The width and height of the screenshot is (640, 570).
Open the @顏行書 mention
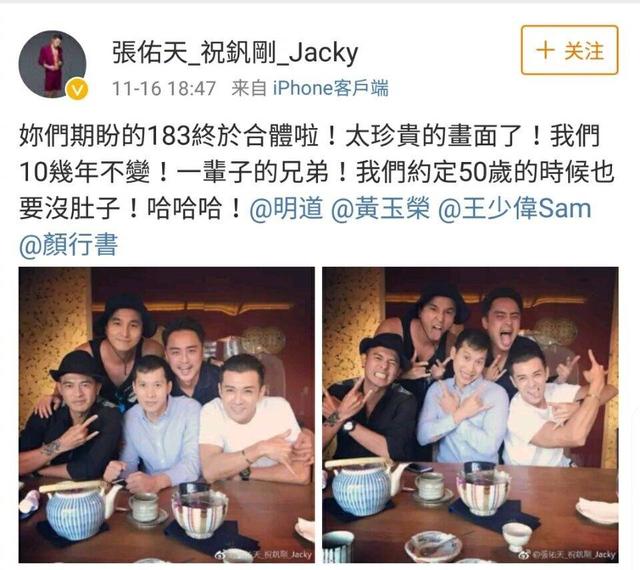69,245
